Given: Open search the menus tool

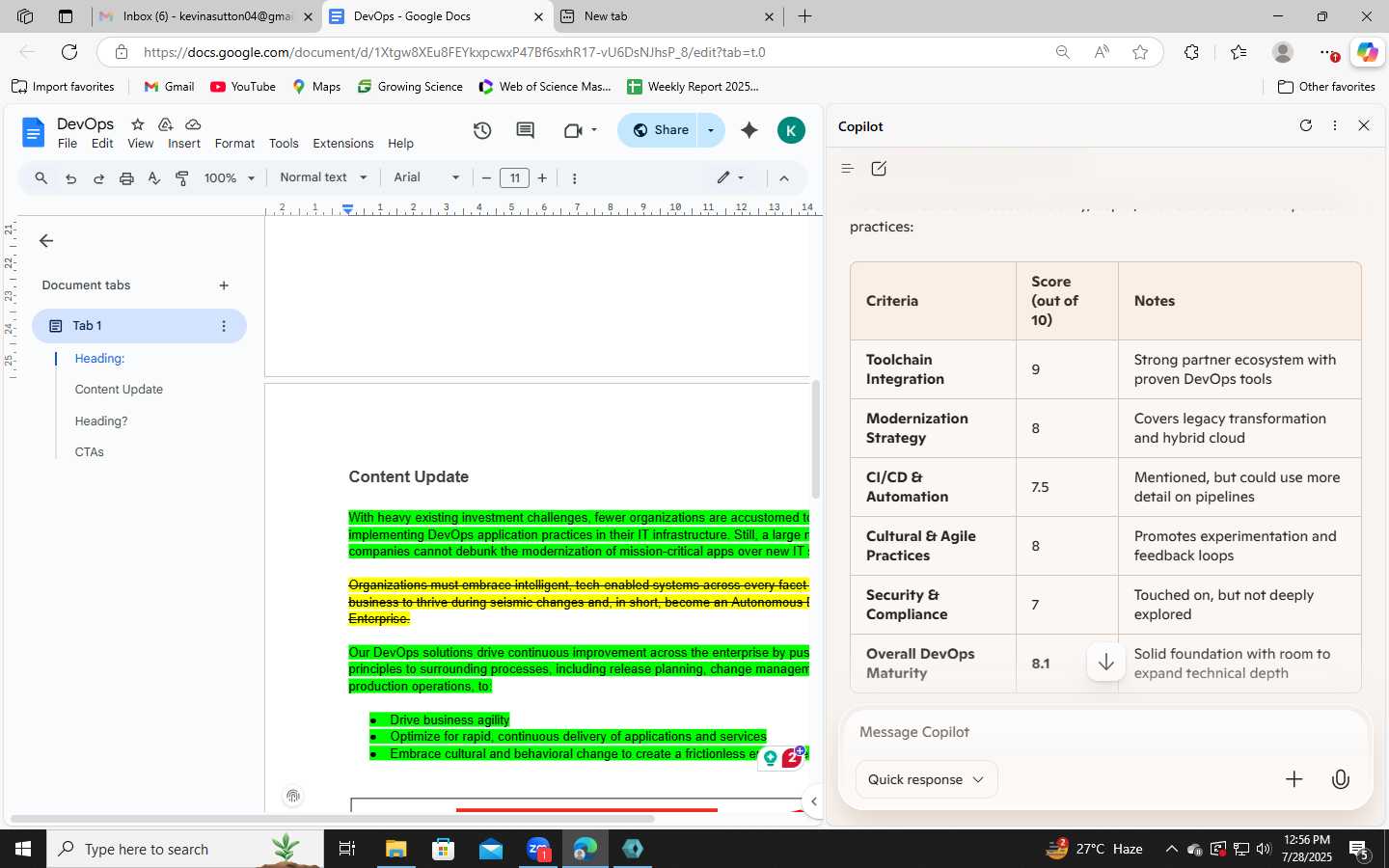Looking at the screenshot, I should pos(41,178).
